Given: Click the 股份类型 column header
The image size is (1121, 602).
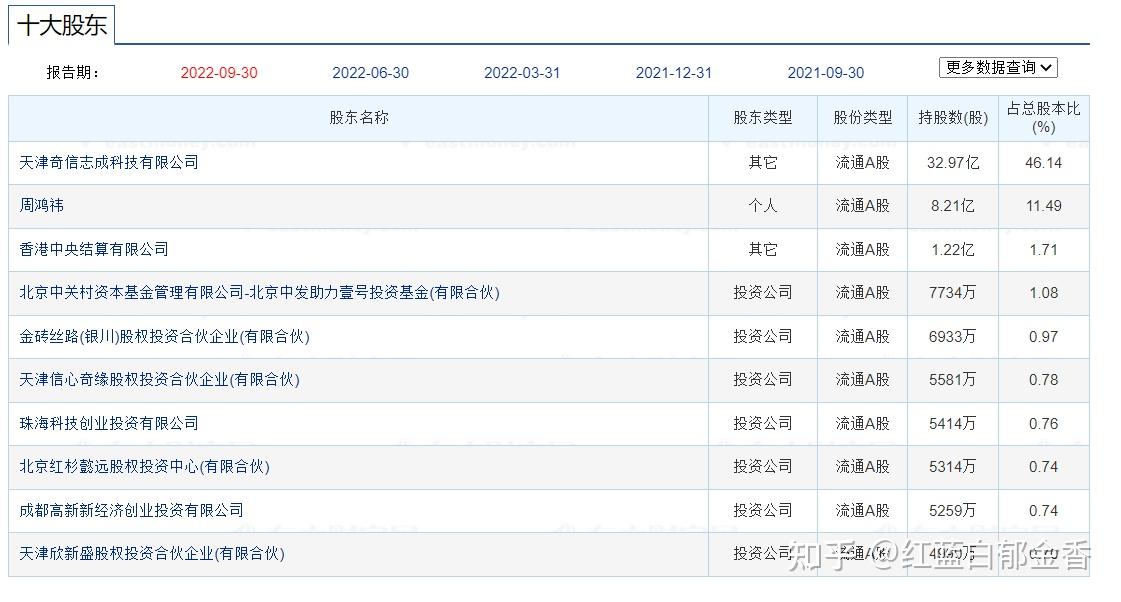Looking at the screenshot, I should (863, 118).
